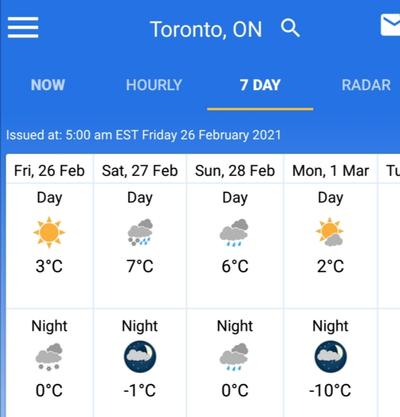Viewport: 400px width, 417px height.
Task: Select the Mon, 1 Mar column header
Action: [330, 171]
